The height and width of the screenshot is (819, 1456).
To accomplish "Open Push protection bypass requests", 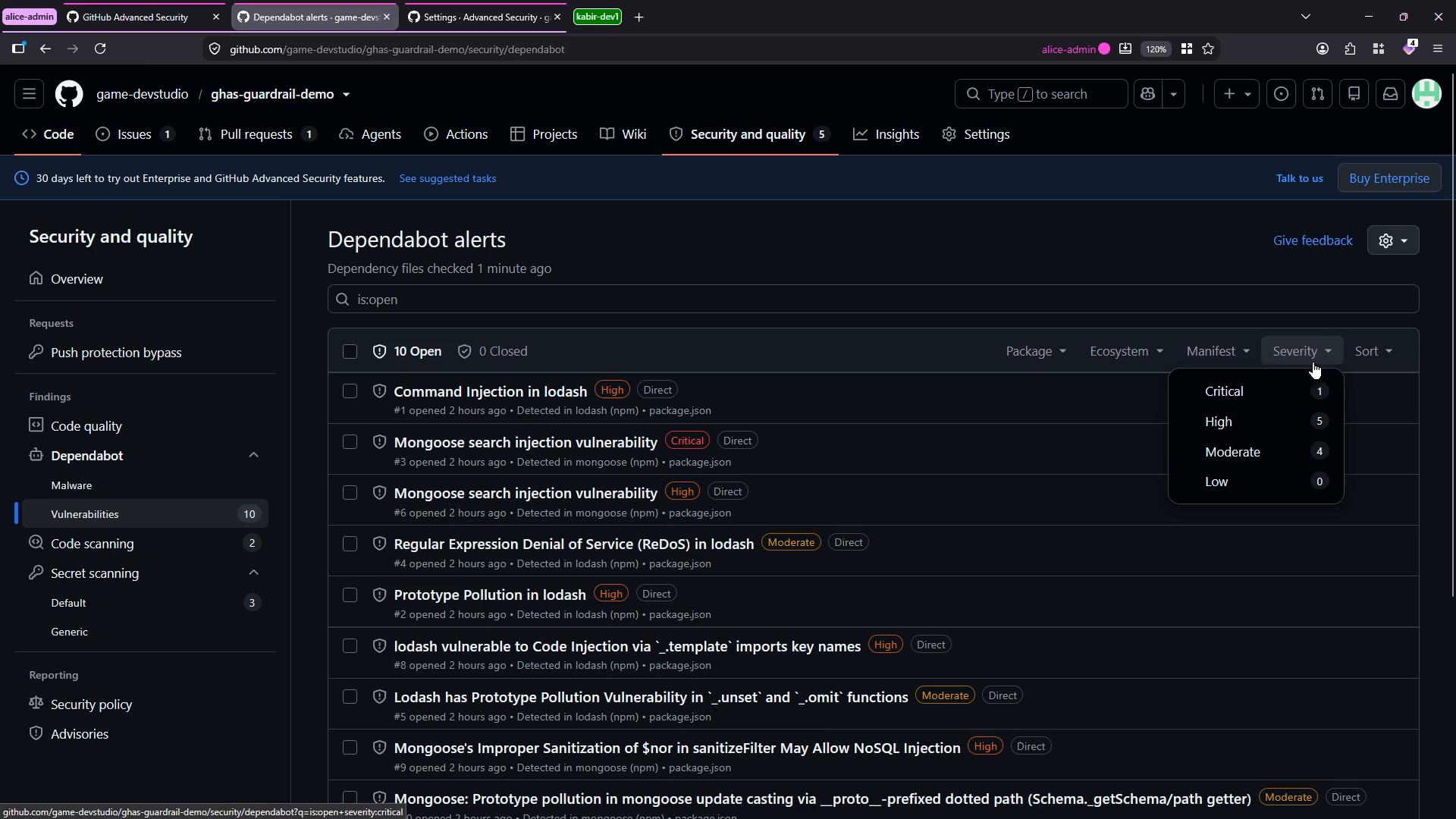I will (144, 353).
